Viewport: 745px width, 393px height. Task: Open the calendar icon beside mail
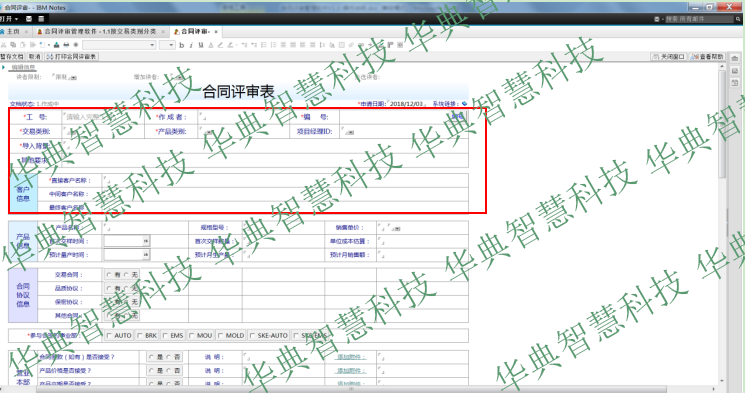point(41,19)
